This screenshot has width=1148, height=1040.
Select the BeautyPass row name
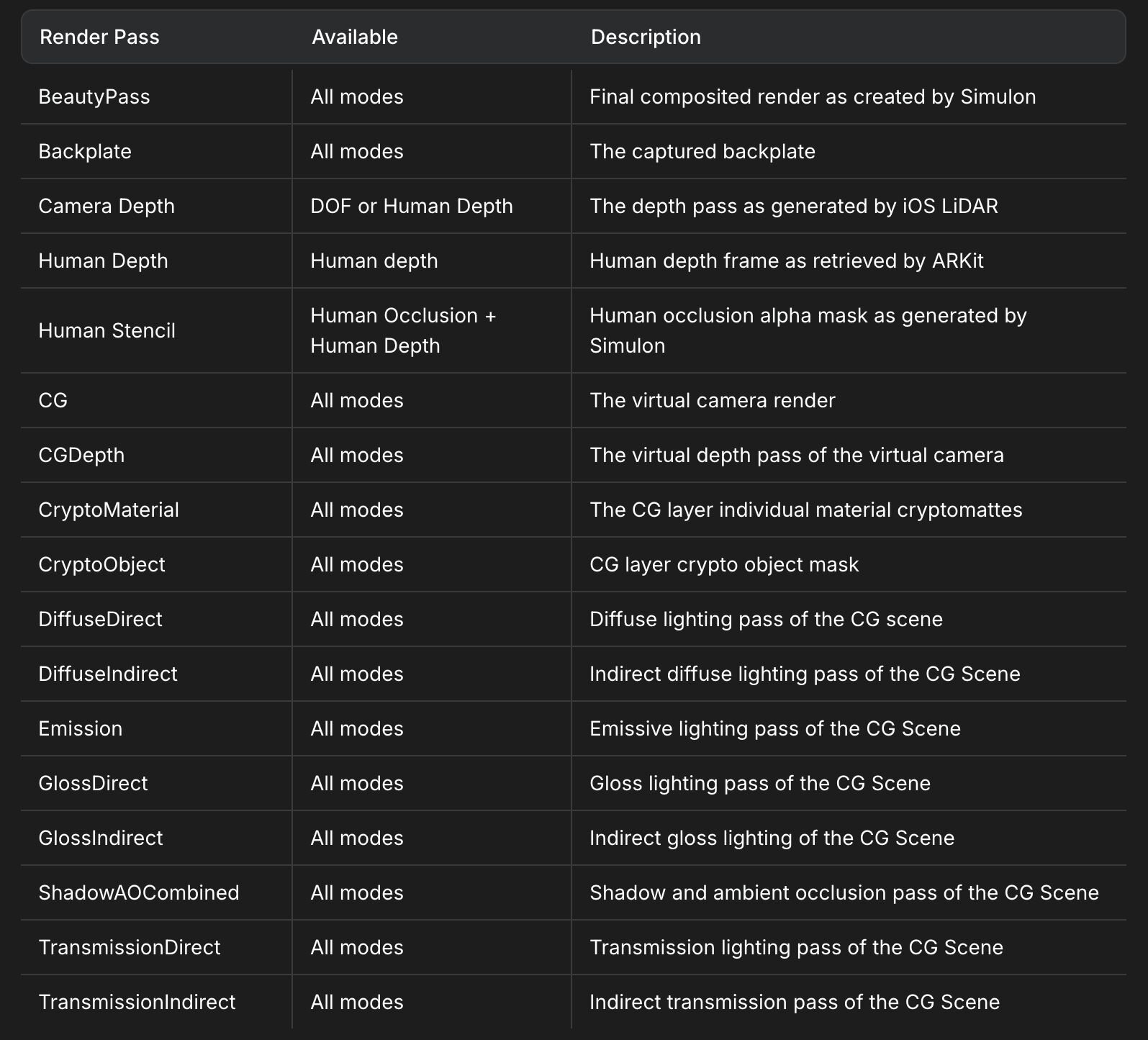point(94,97)
